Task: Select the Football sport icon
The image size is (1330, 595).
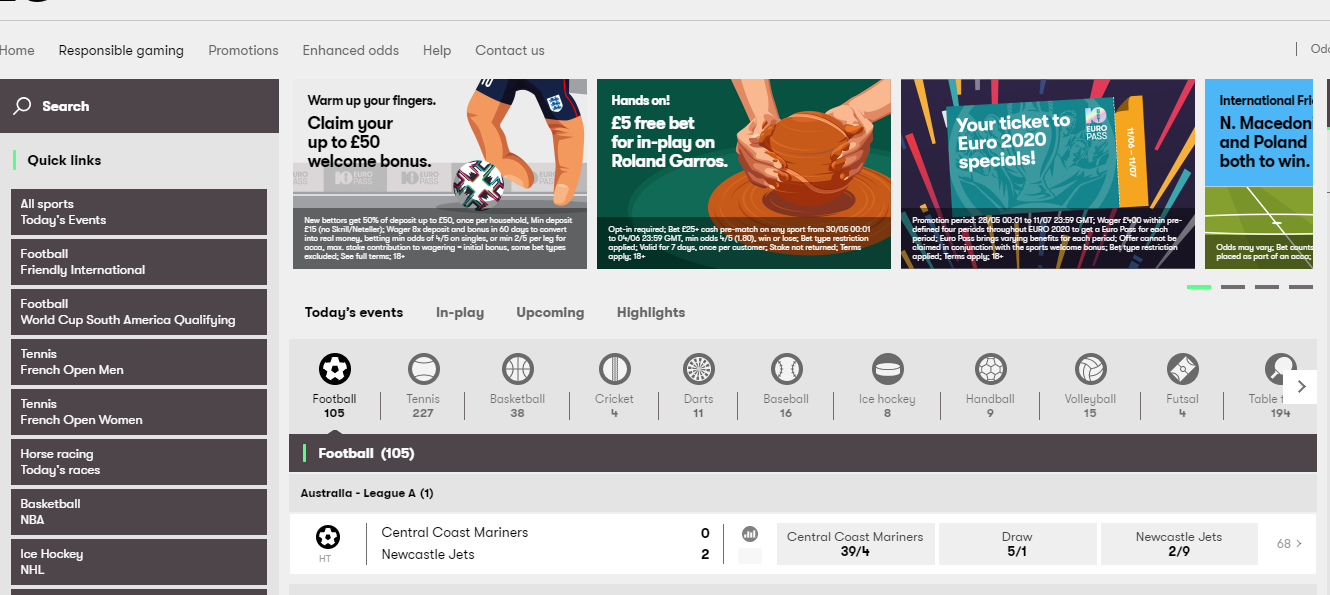Action: [334, 371]
